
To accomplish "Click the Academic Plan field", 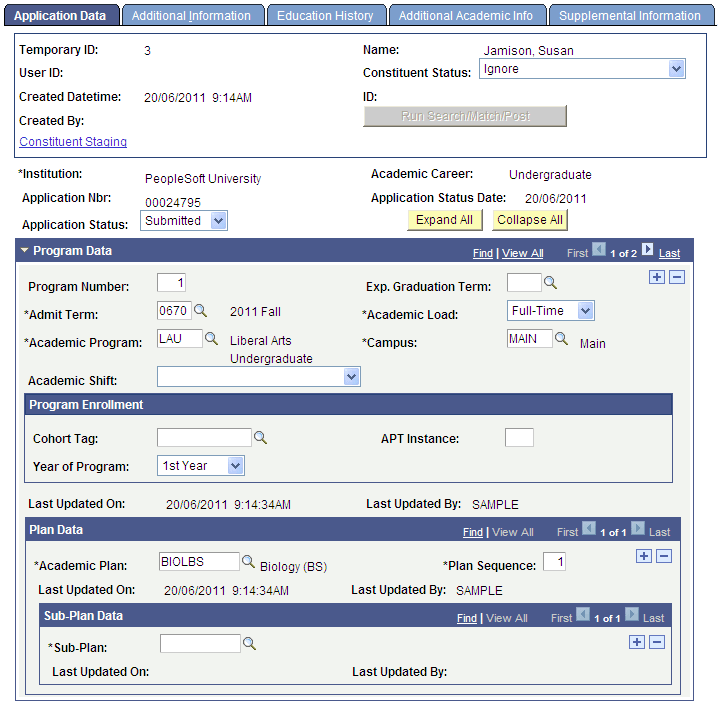I will click(x=199, y=561).
